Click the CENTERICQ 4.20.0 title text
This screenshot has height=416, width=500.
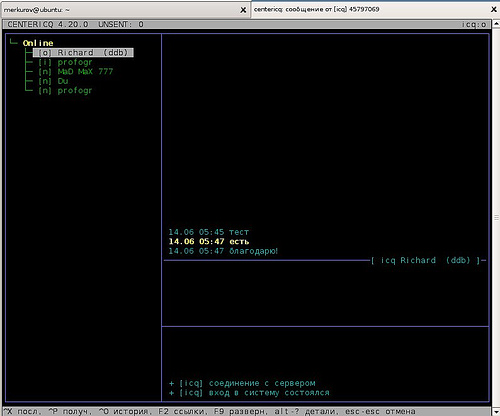tap(48, 24)
